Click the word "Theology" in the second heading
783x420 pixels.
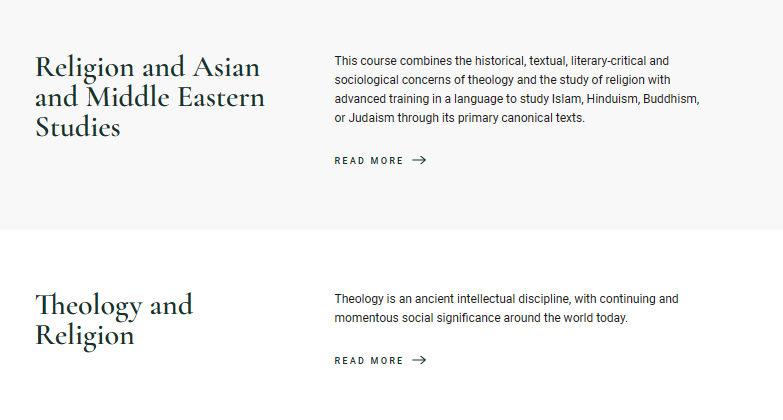[89, 306]
